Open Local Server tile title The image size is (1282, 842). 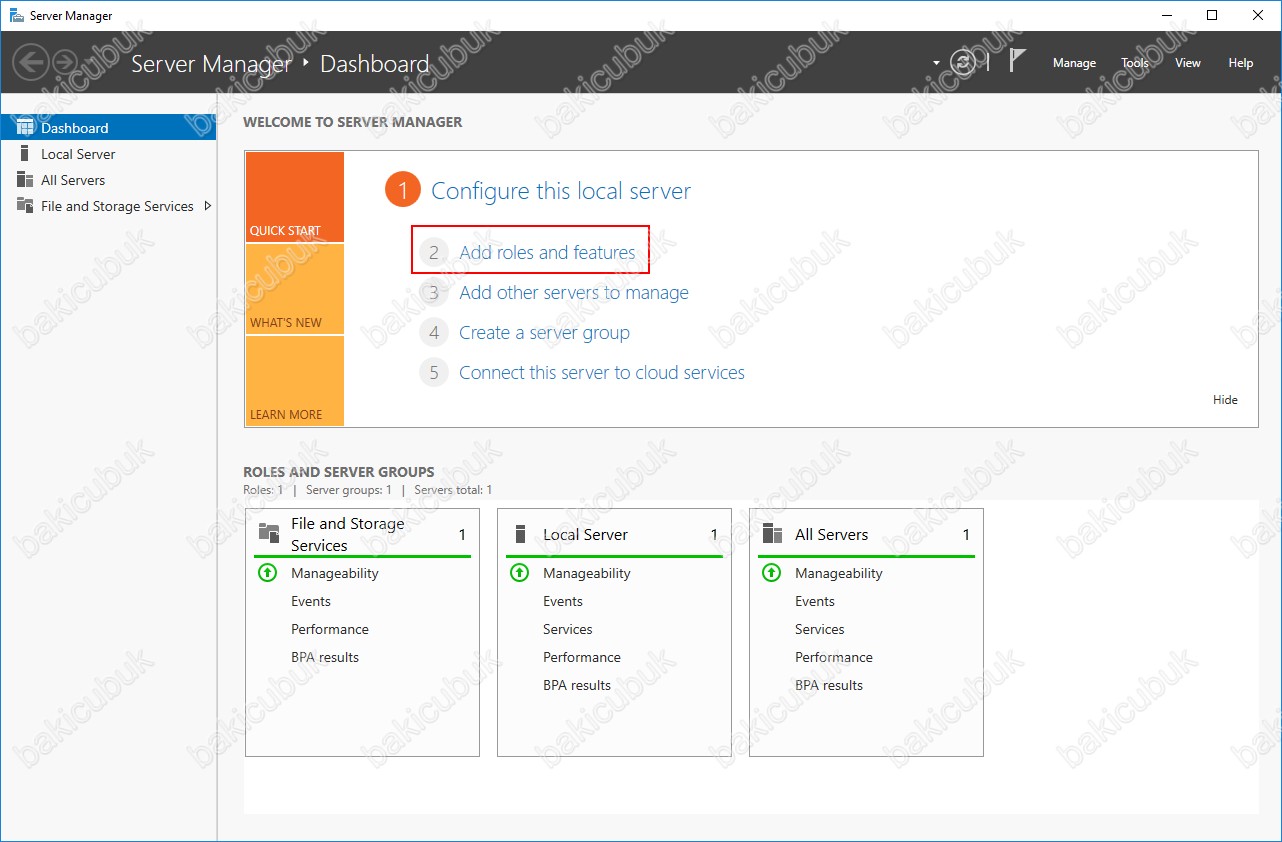585,534
